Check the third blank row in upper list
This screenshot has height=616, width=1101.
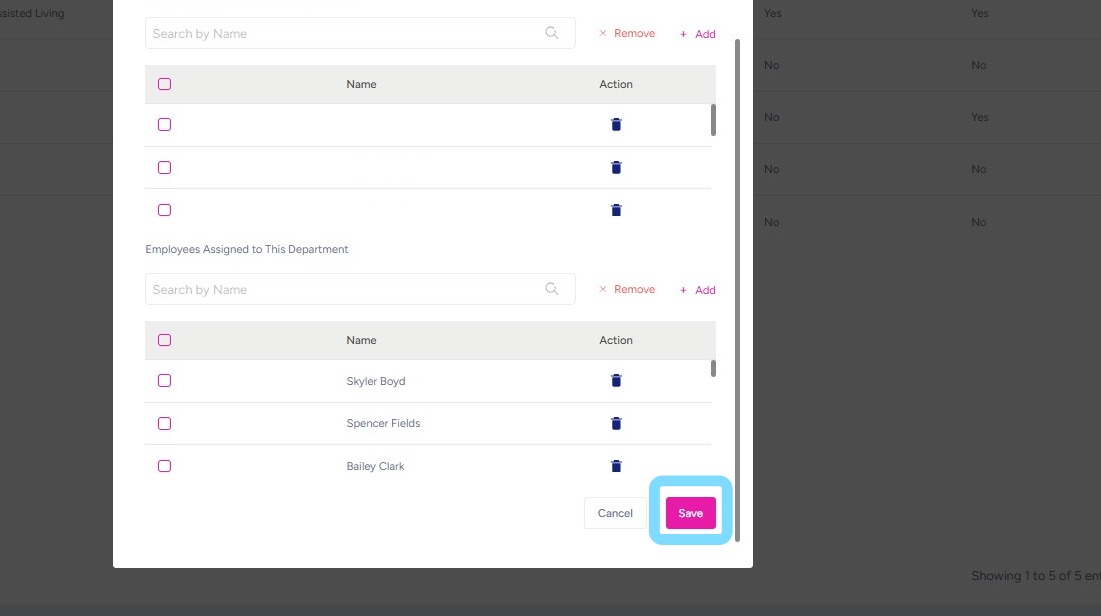(x=164, y=210)
